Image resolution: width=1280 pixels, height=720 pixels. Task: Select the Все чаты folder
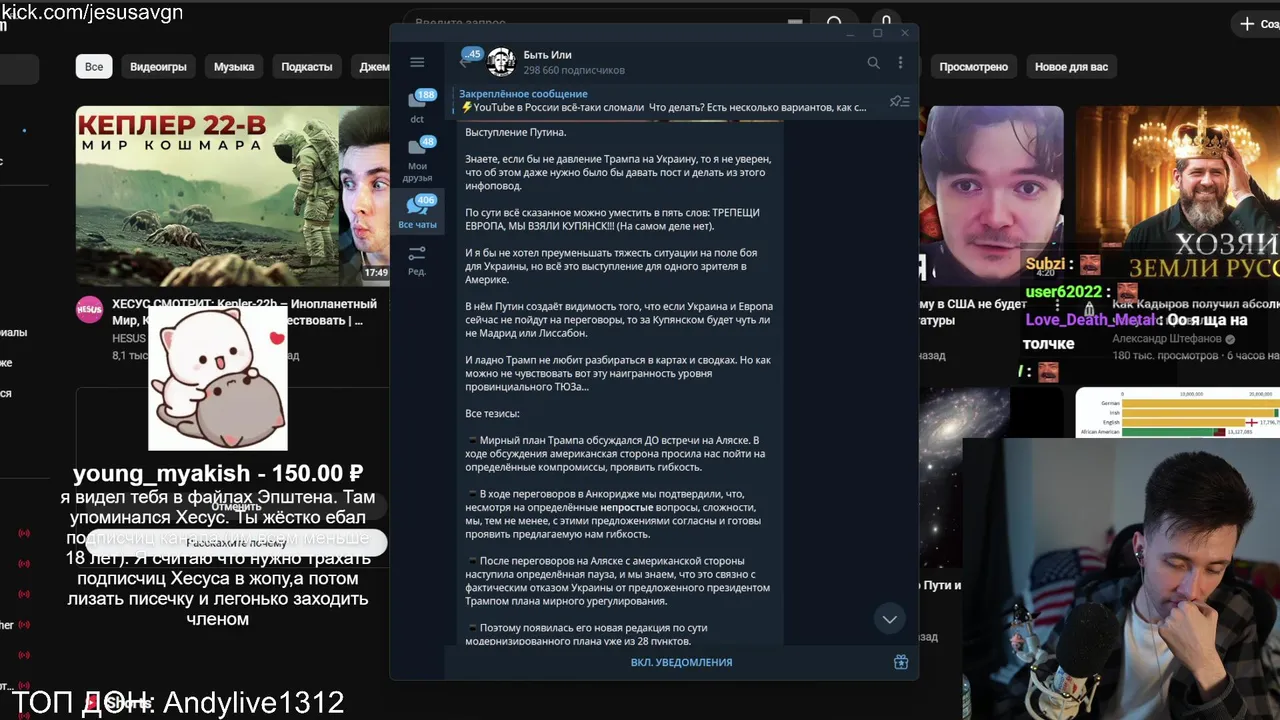pos(417,213)
